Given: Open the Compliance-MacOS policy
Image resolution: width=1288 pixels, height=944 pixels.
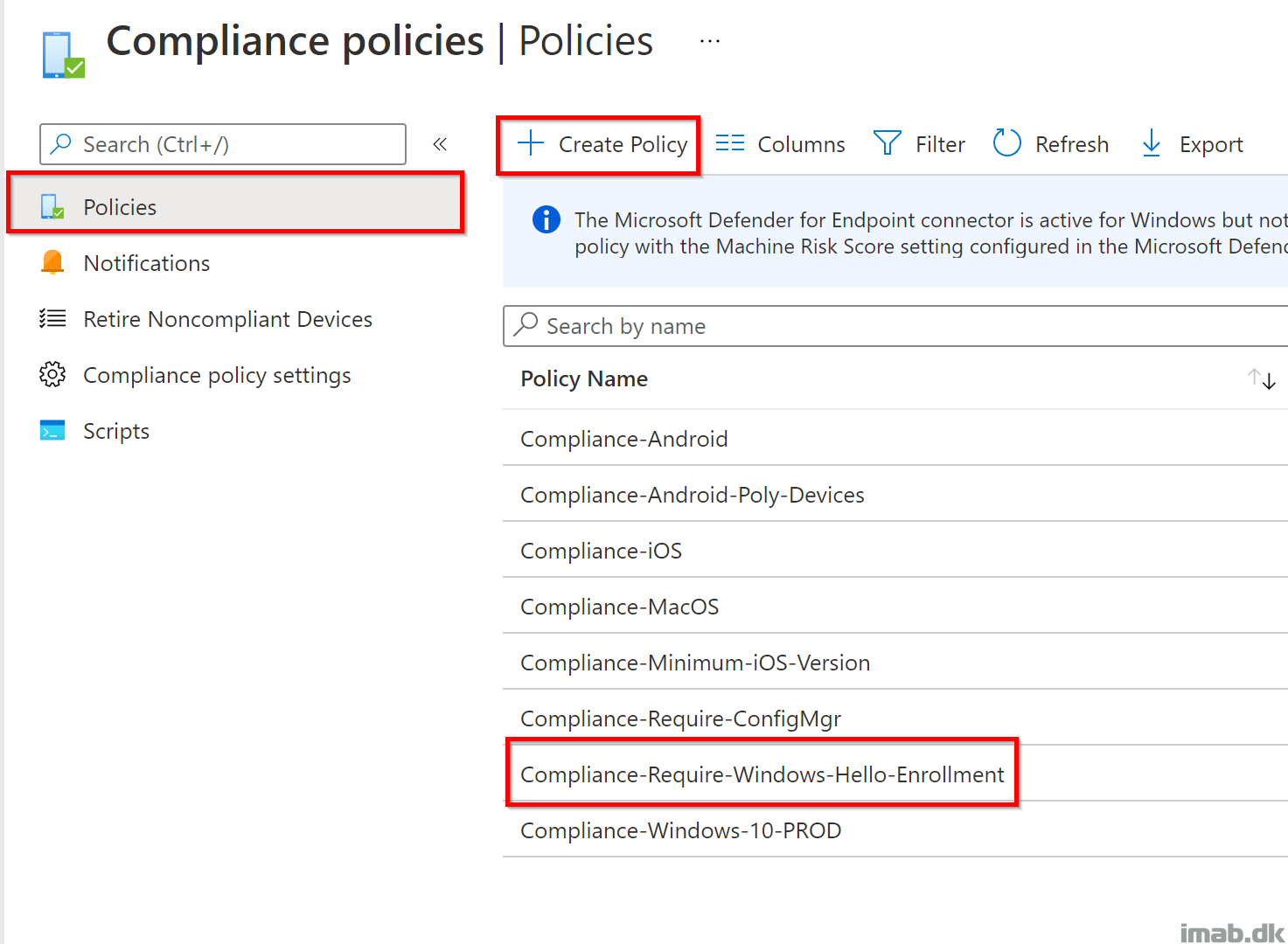Looking at the screenshot, I should tap(620, 607).
